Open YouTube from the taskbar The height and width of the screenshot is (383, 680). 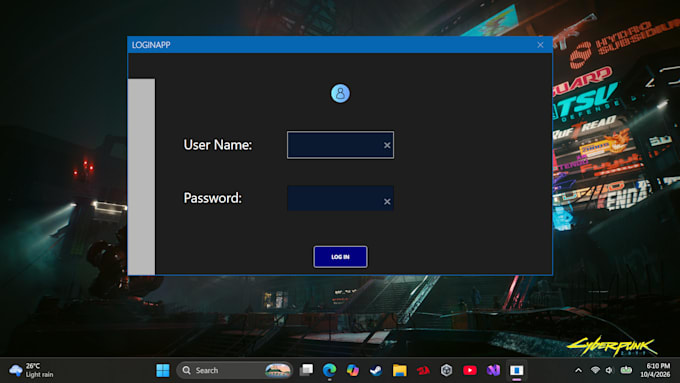click(470, 370)
